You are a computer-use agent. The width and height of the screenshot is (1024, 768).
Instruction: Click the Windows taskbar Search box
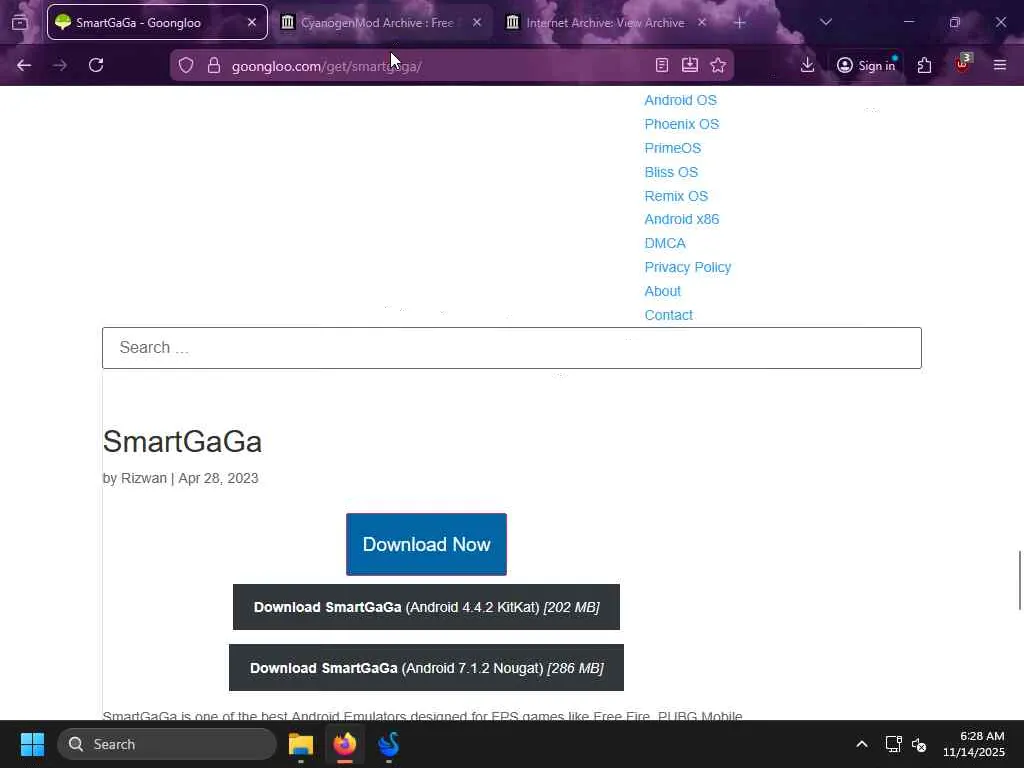[167, 744]
